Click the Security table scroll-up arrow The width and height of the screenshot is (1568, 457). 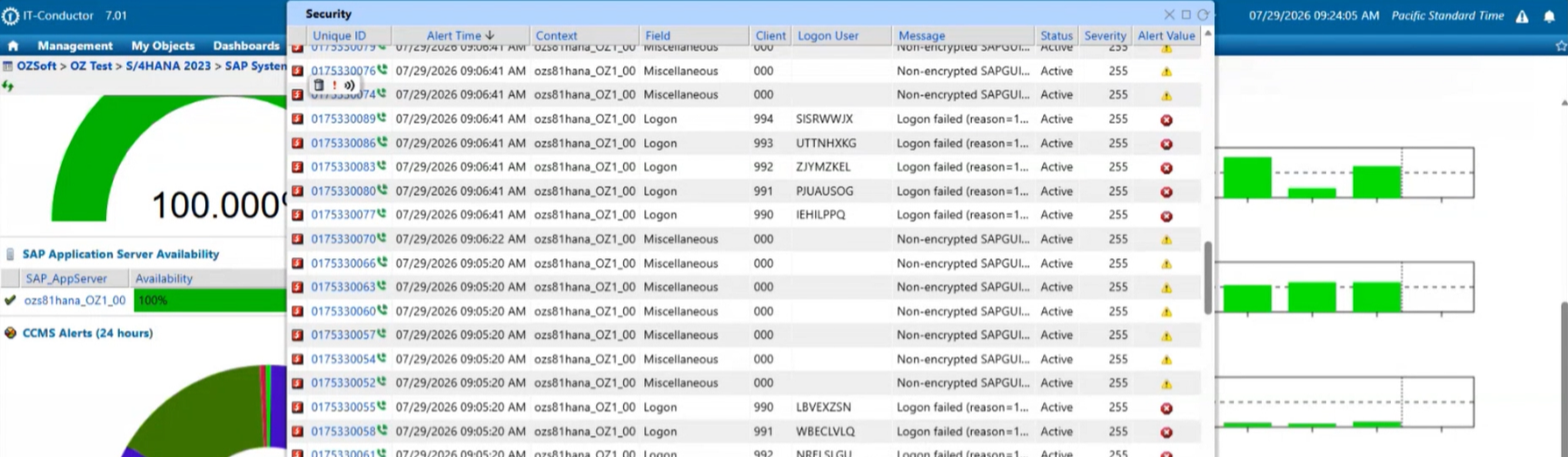point(1207,34)
